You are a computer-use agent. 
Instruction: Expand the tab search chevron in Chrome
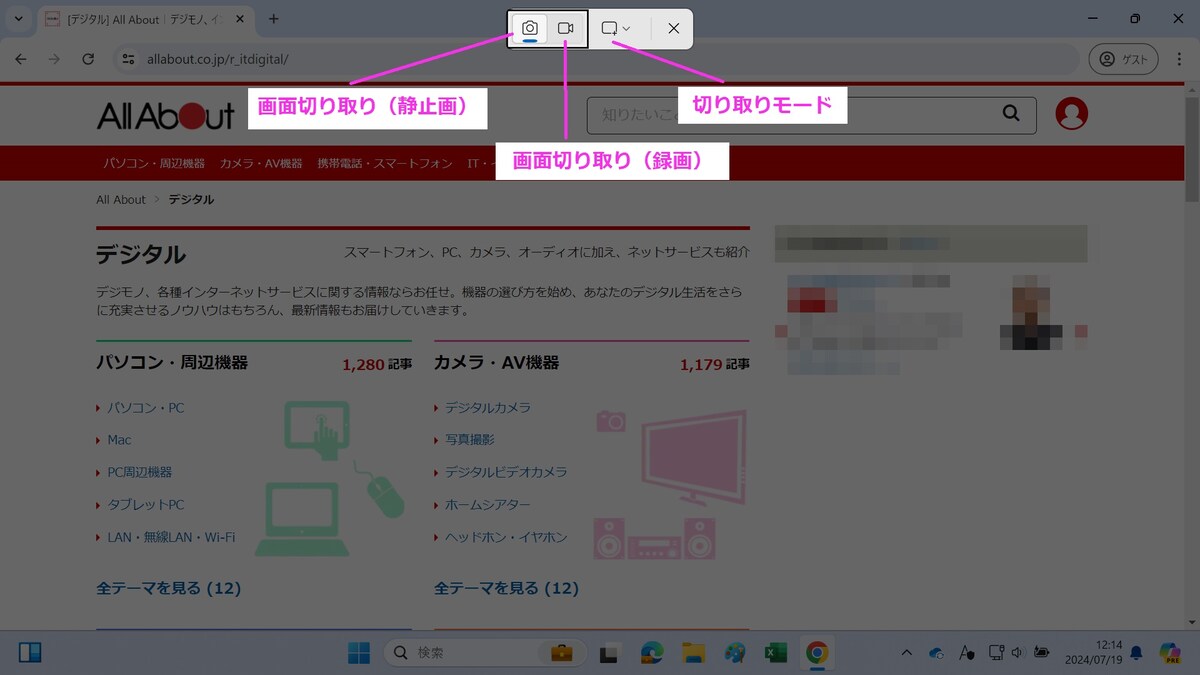(18, 19)
